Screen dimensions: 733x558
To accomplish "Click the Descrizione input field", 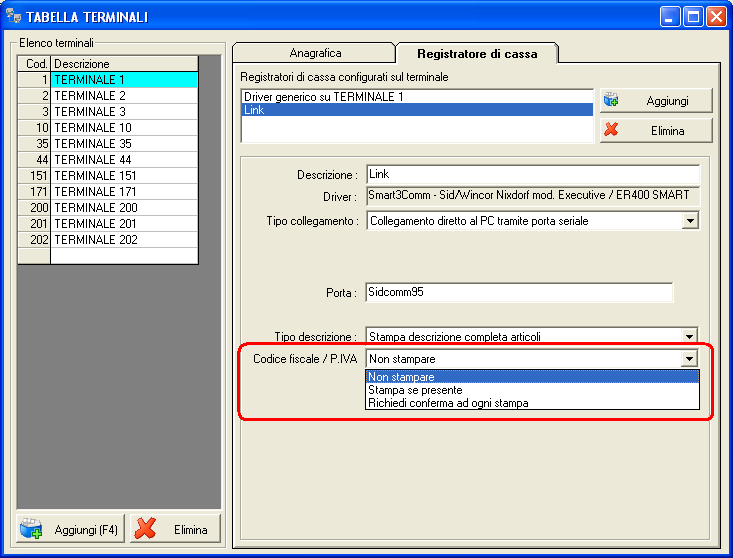I will tap(533, 174).
